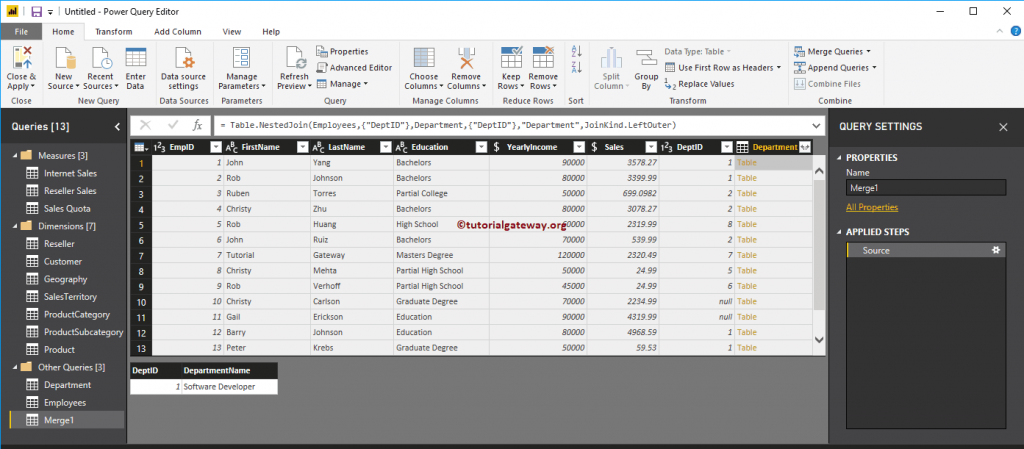Open Education column filter dropdown
Image resolution: width=1024 pixels, height=449 pixels.
[x=481, y=147]
